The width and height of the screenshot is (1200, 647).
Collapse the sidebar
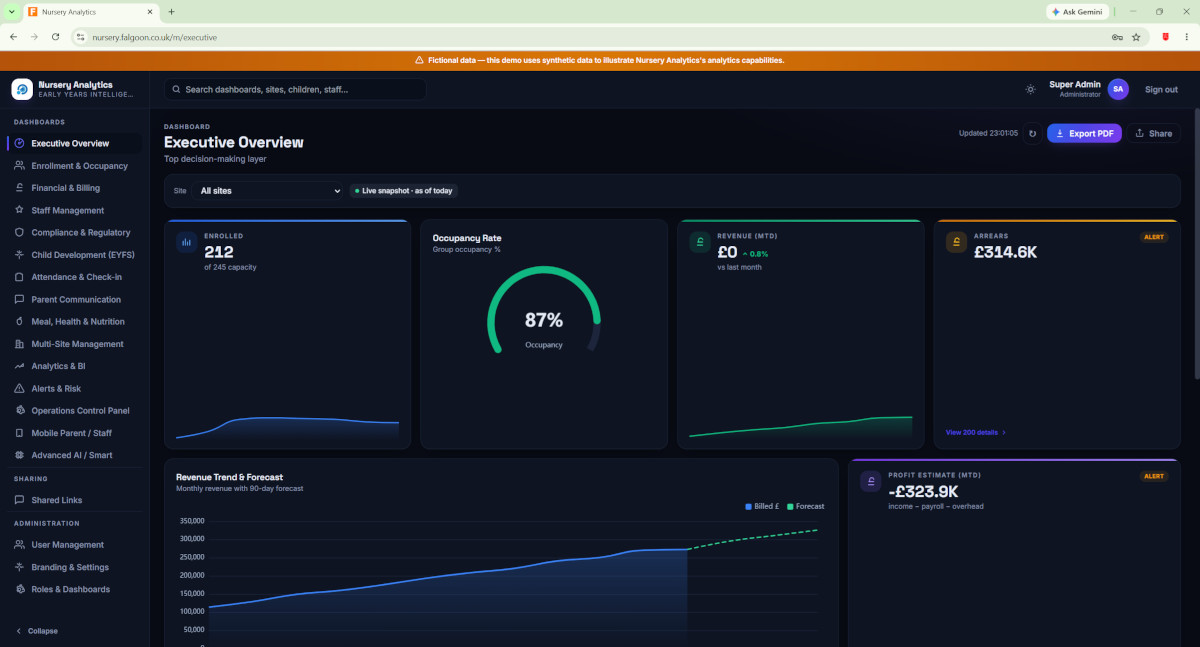point(37,631)
